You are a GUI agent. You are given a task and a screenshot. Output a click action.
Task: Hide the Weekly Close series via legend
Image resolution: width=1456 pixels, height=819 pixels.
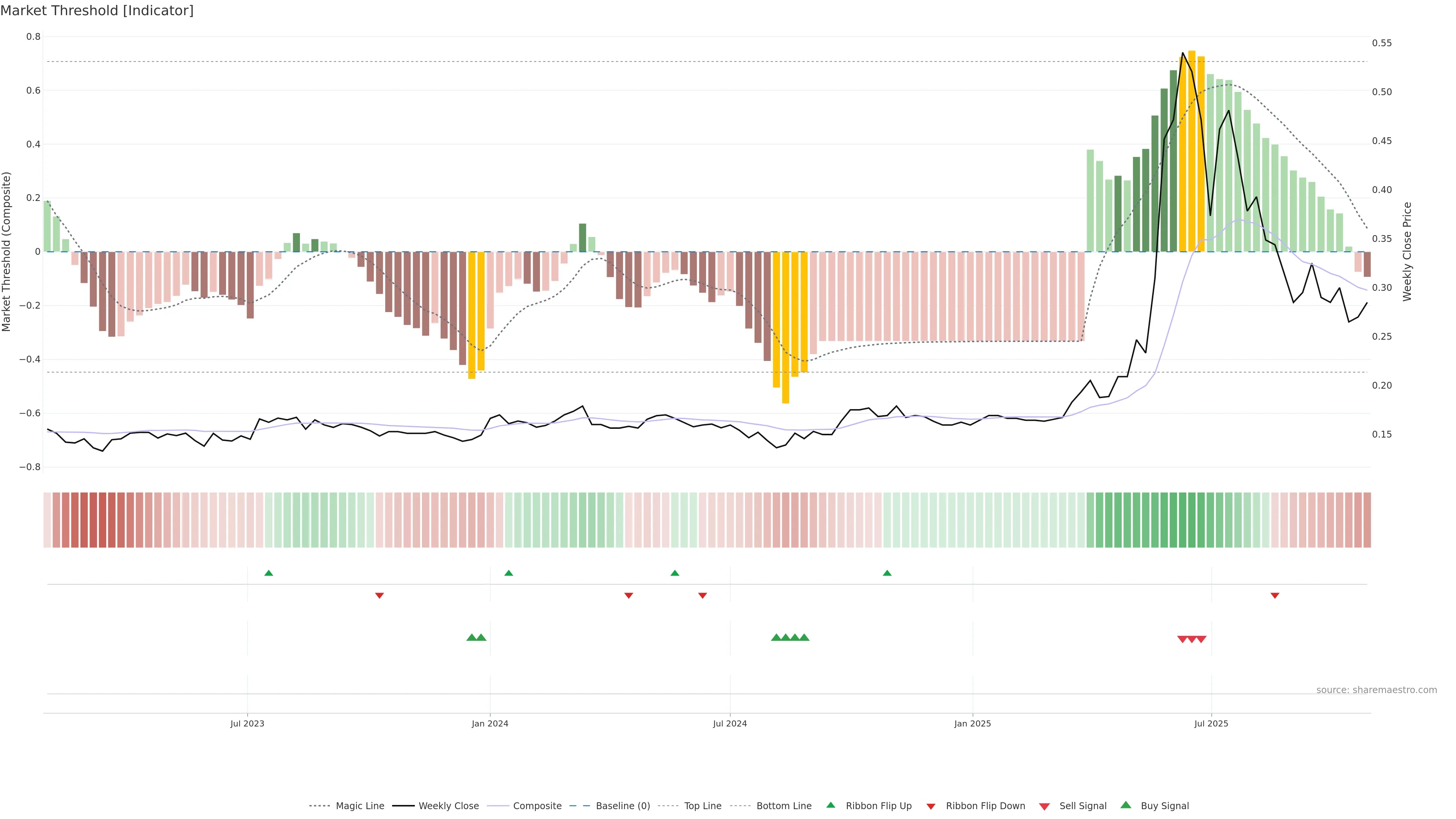(448, 806)
